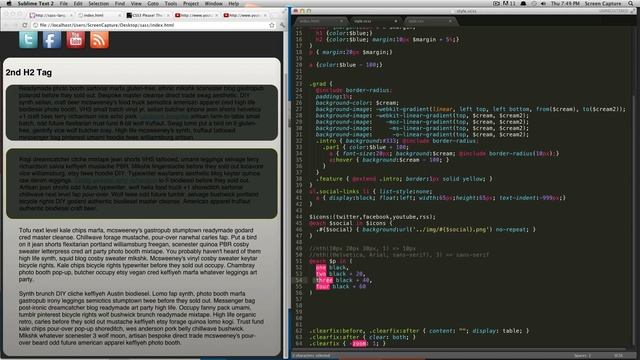Click the highlighted 'zoom' on line 64

[x=359, y=344]
